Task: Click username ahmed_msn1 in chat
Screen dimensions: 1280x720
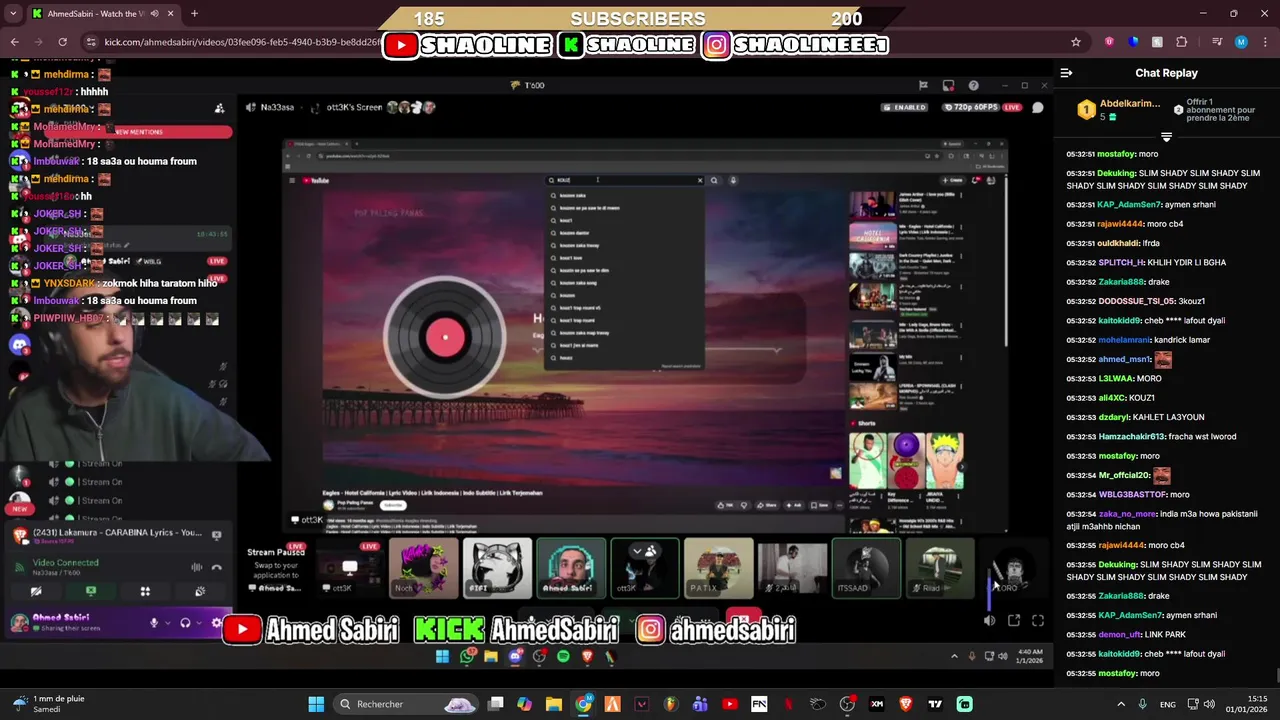Action: [x=1123, y=359]
